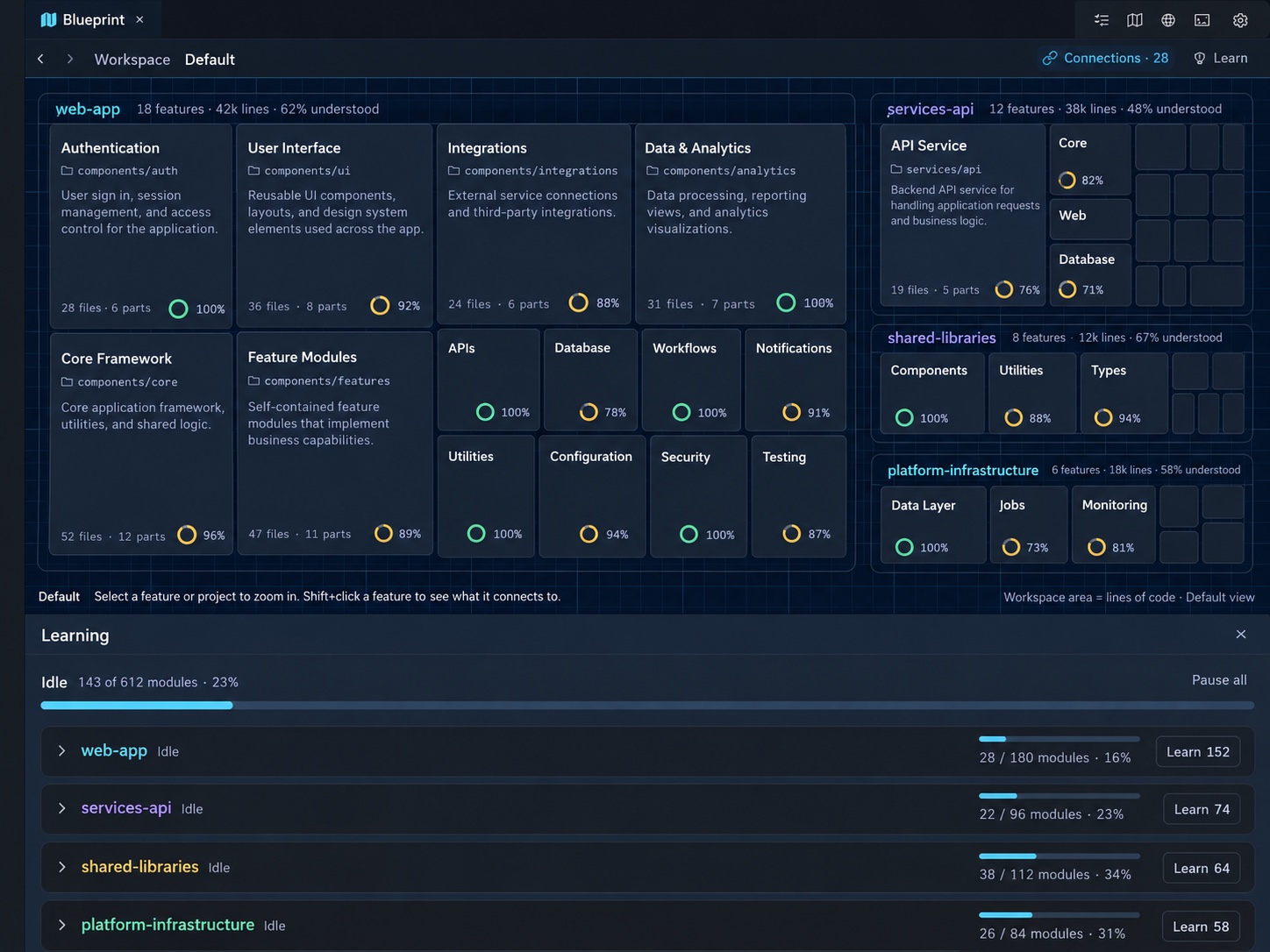Click the globe icon in top toolbar
The width and height of the screenshot is (1270, 952).
1168,20
